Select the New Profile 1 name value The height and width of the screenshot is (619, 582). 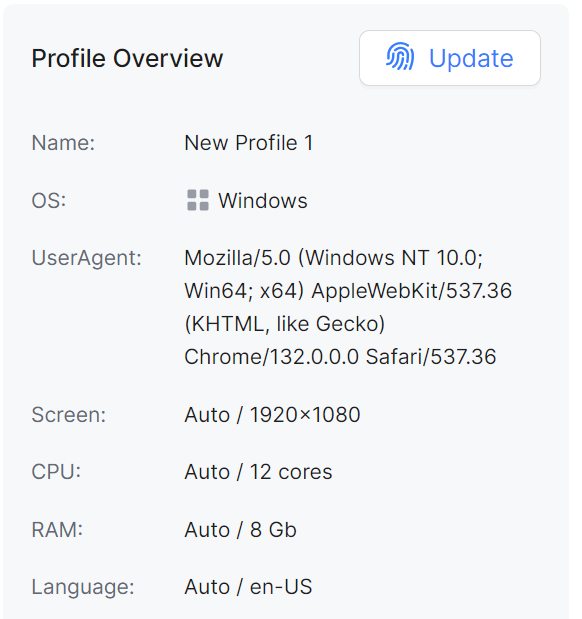click(249, 143)
